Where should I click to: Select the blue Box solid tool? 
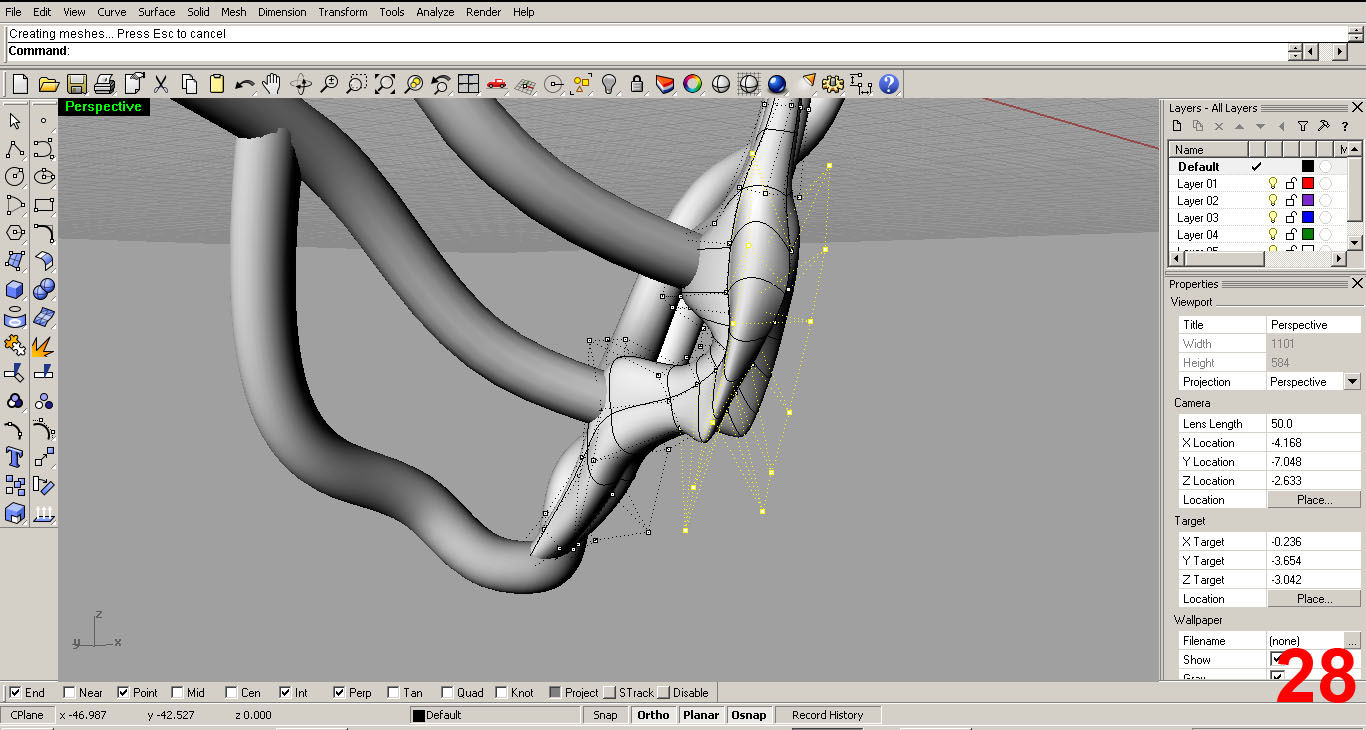click(15, 289)
